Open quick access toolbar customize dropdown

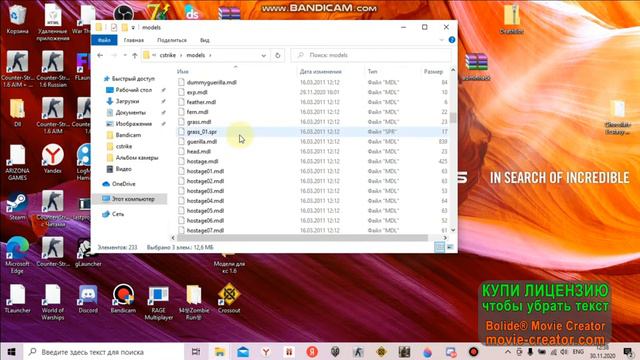[133, 28]
